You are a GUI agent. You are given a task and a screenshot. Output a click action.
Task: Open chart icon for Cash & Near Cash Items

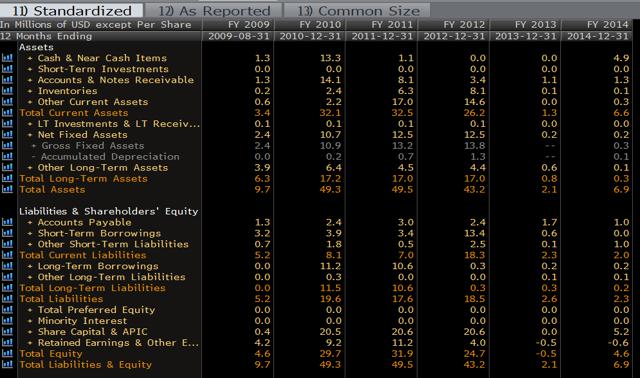pos(7,58)
